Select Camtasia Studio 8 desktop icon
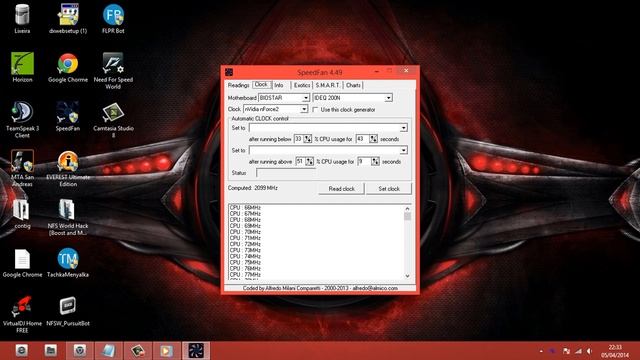The width and height of the screenshot is (640, 360). tap(113, 120)
